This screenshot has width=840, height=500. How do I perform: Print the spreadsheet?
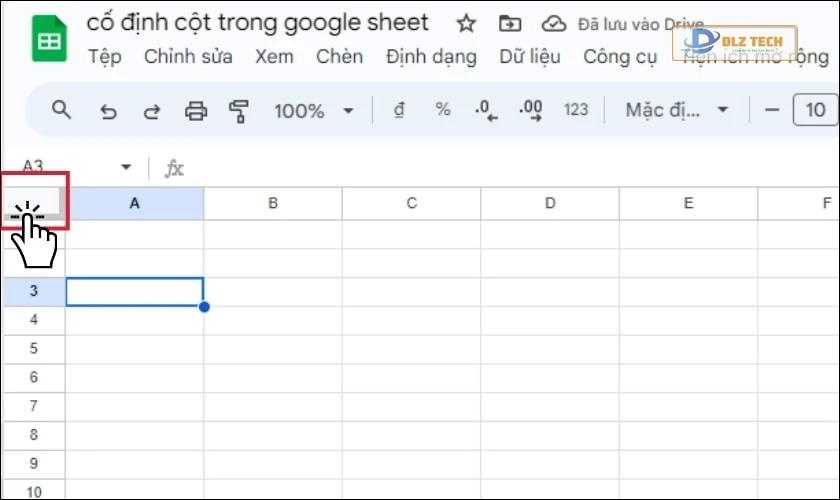(196, 111)
